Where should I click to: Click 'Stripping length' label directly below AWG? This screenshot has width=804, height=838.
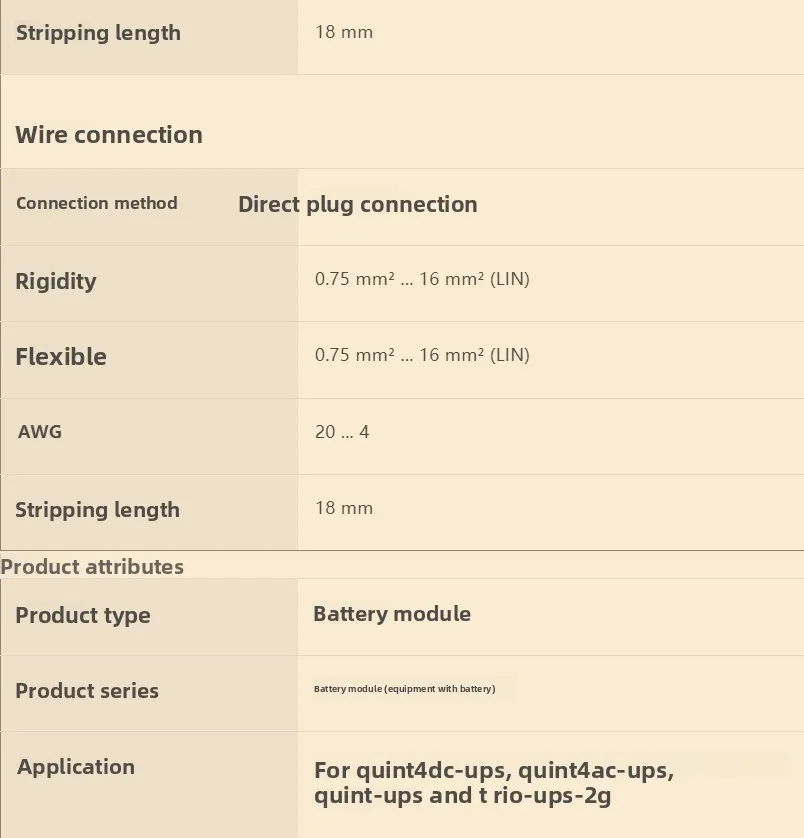[97, 510]
